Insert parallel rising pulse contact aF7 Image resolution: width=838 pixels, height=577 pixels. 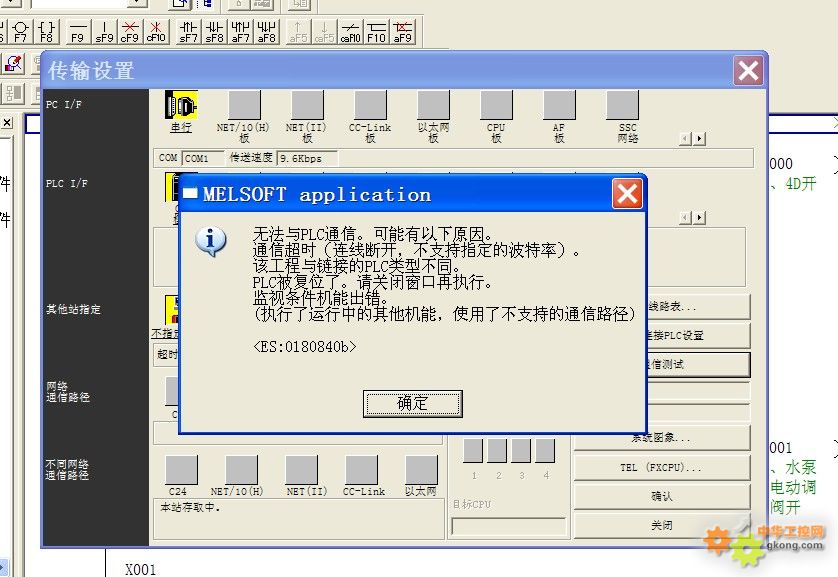[240, 32]
